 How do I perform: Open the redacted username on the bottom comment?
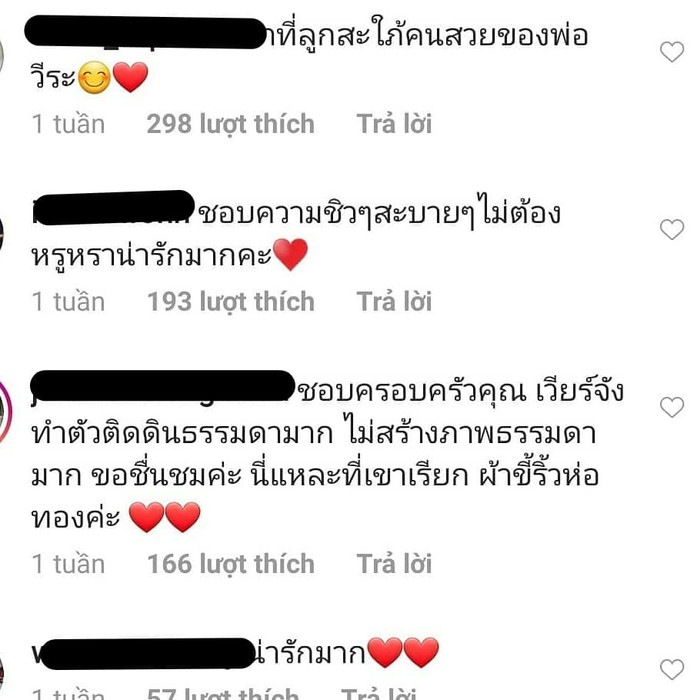pos(143,654)
